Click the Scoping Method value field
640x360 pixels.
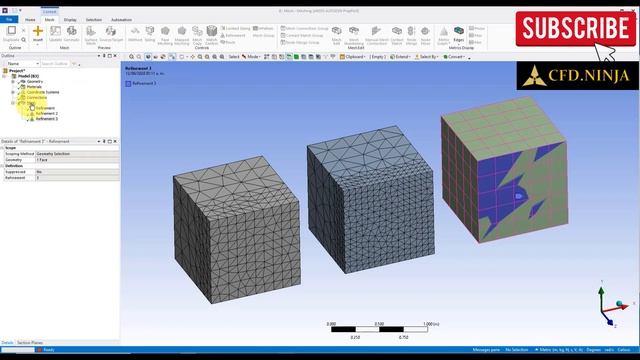click(x=78, y=154)
